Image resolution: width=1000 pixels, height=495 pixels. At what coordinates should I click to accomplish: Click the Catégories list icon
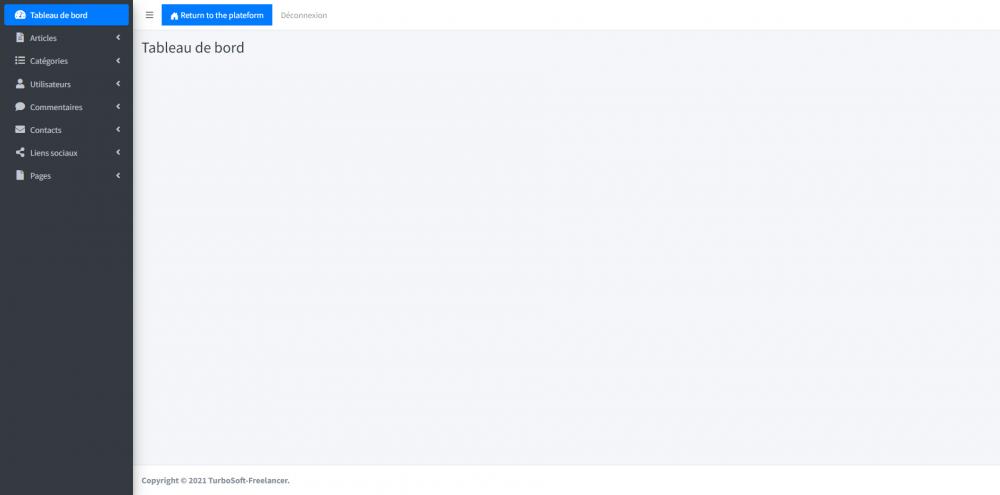(x=20, y=61)
